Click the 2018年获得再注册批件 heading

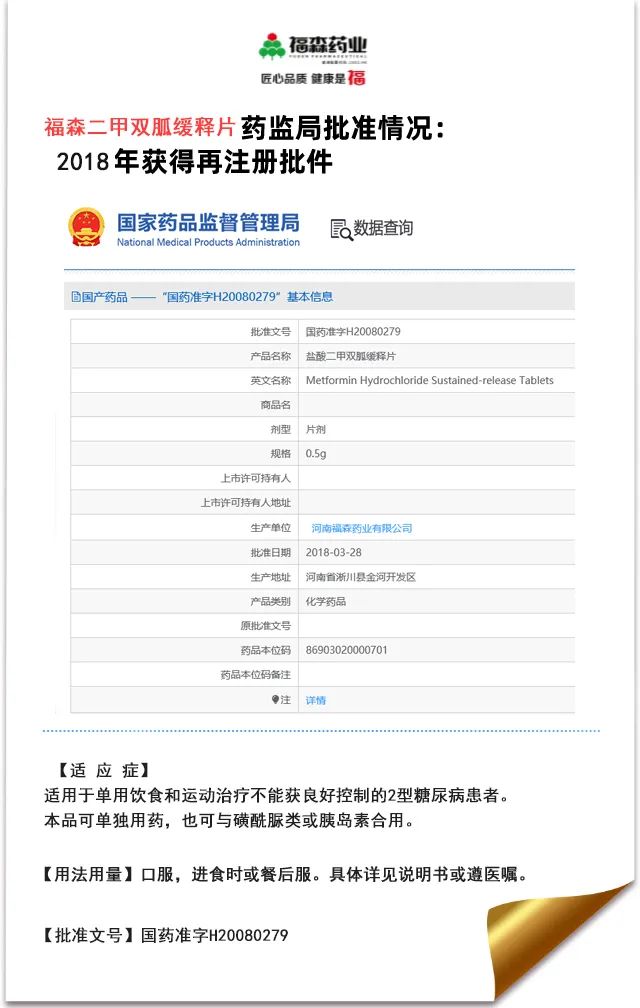[195, 161]
